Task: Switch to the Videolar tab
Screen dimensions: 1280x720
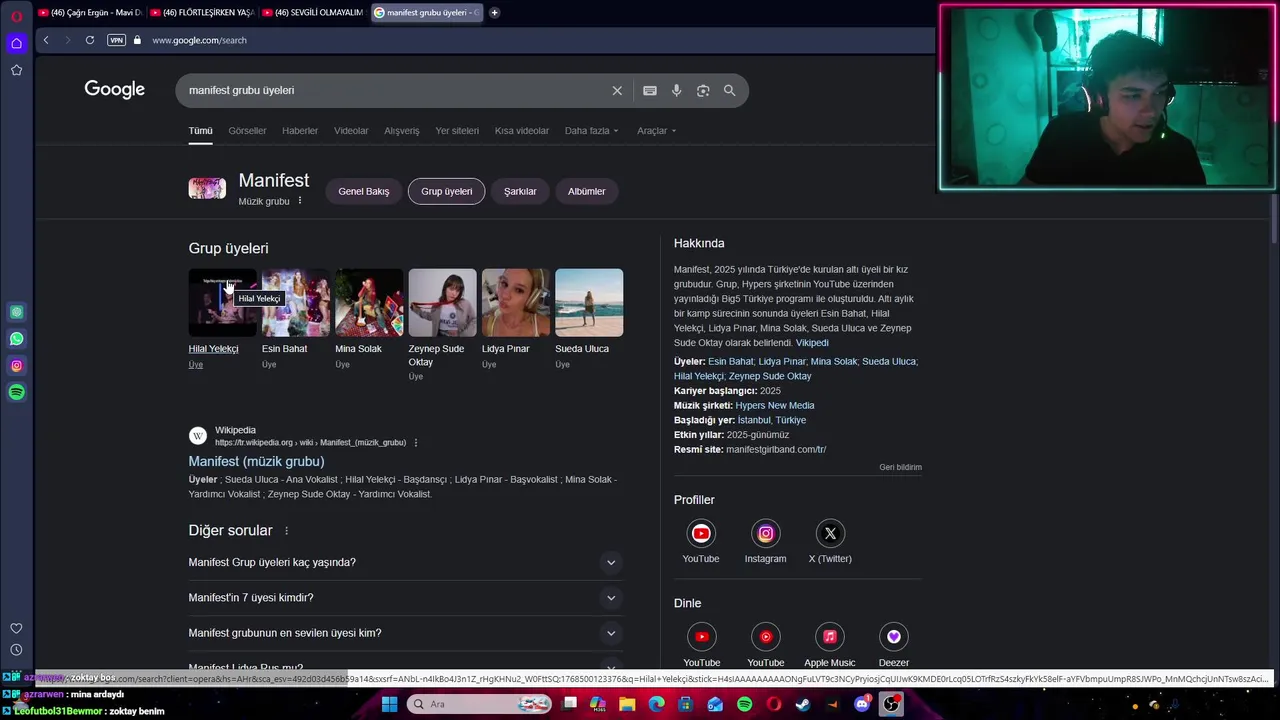Action: pos(351,131)
